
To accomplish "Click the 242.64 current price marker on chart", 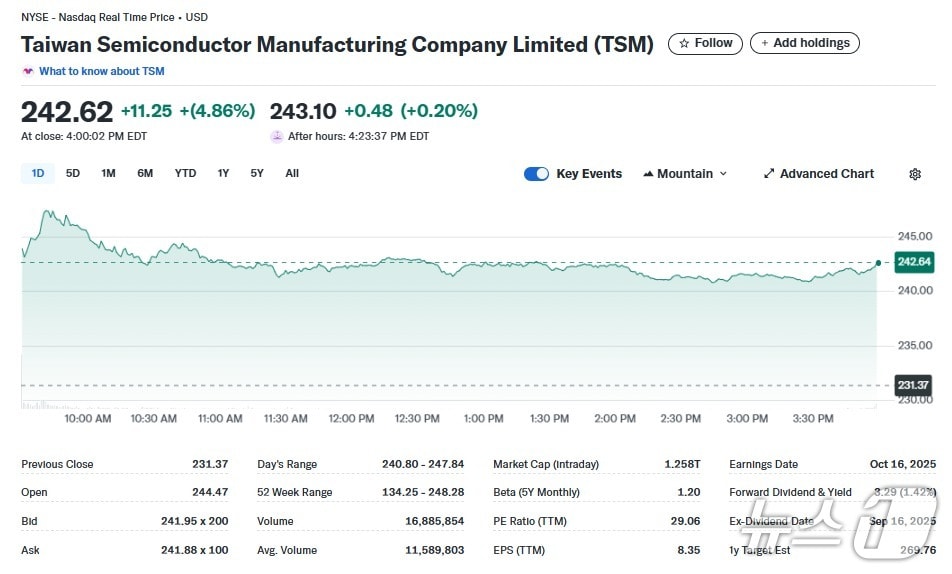I will [x=914, y=262].
